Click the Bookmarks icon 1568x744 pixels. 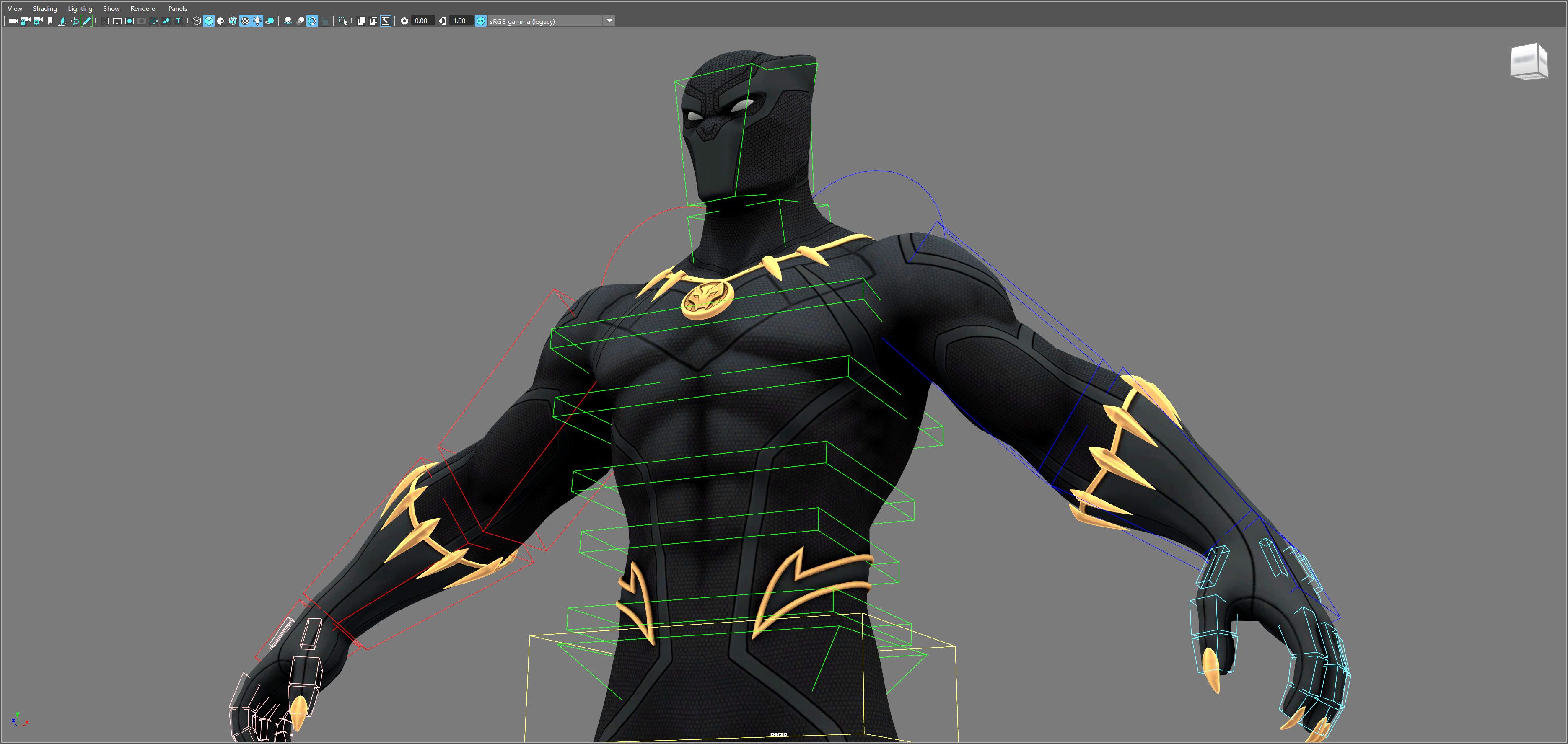50,21
